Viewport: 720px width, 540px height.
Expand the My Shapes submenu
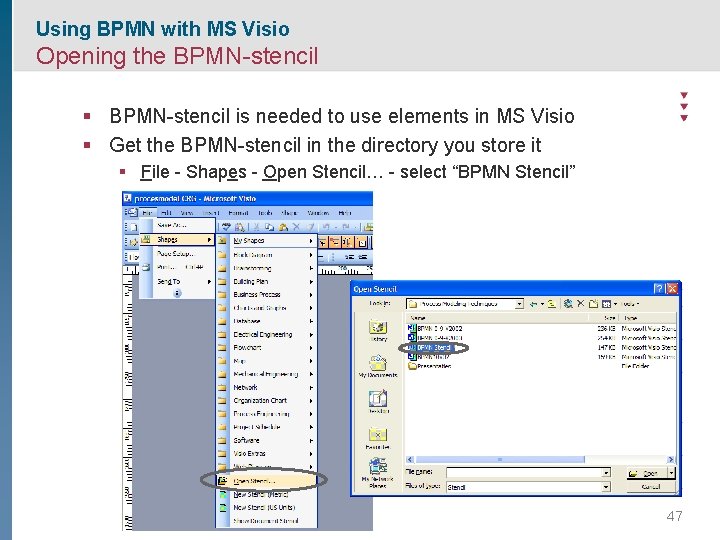click(x=267, y=241)
